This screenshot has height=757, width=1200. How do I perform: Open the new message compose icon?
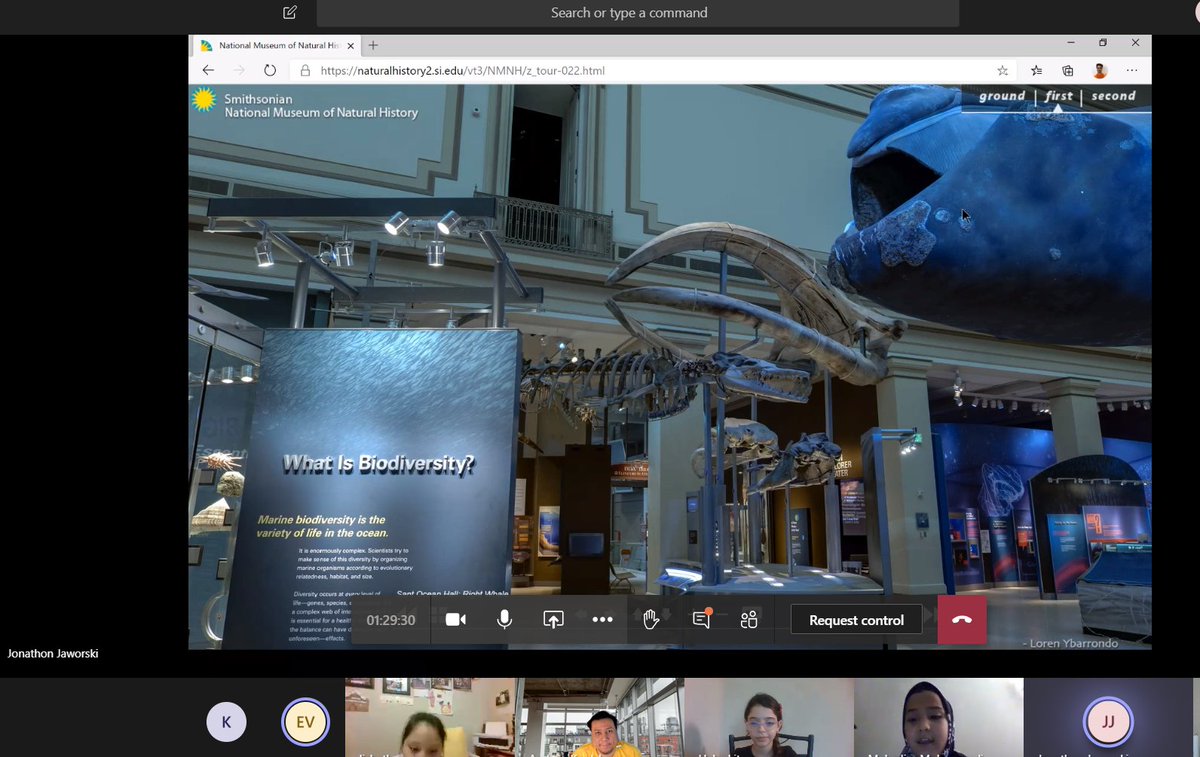point(290,13)
